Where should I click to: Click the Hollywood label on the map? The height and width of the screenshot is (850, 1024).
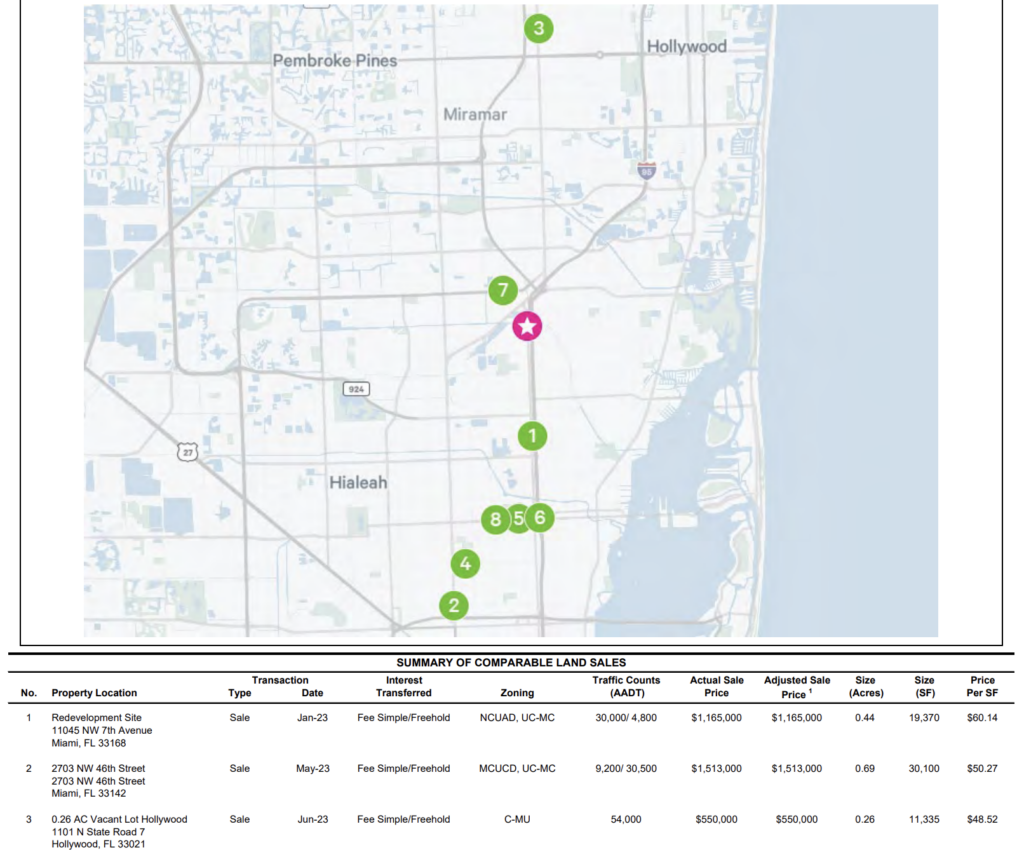pos(686,47)
